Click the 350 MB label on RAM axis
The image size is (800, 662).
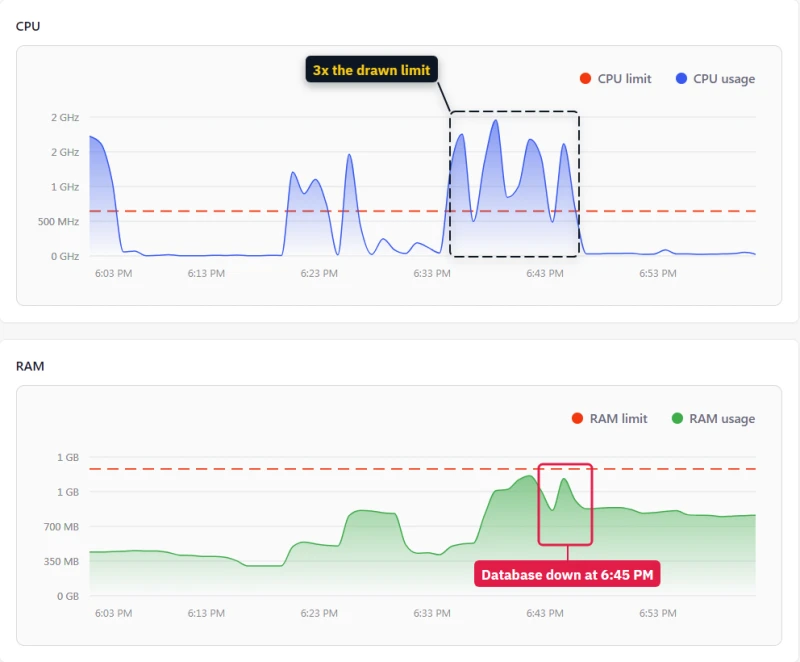(61, 562)
